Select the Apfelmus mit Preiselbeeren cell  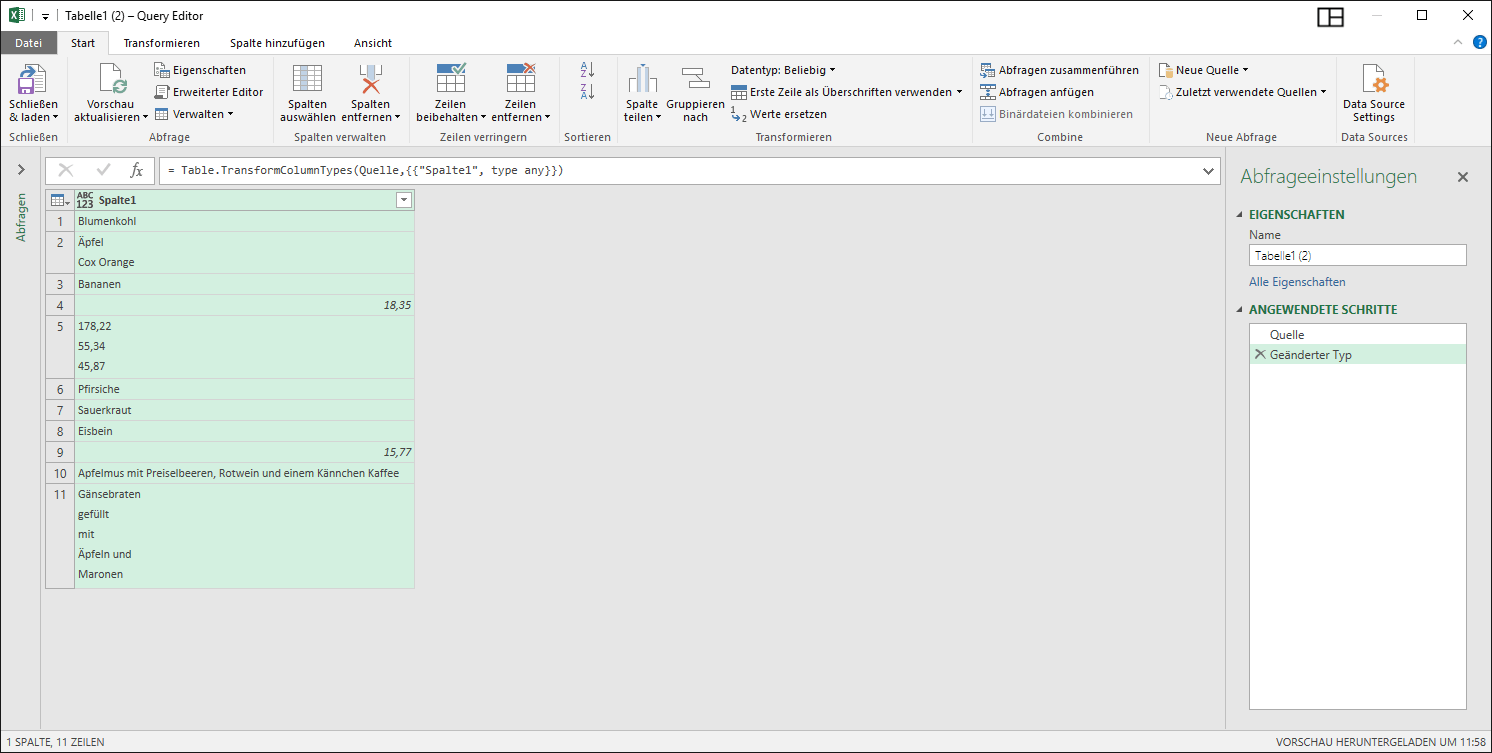244,473
